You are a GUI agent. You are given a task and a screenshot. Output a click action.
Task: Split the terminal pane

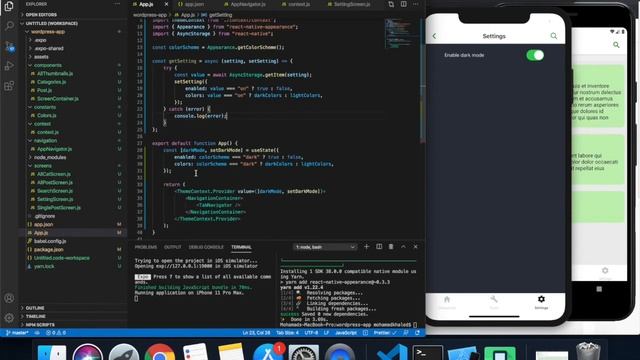click(379, 247)
